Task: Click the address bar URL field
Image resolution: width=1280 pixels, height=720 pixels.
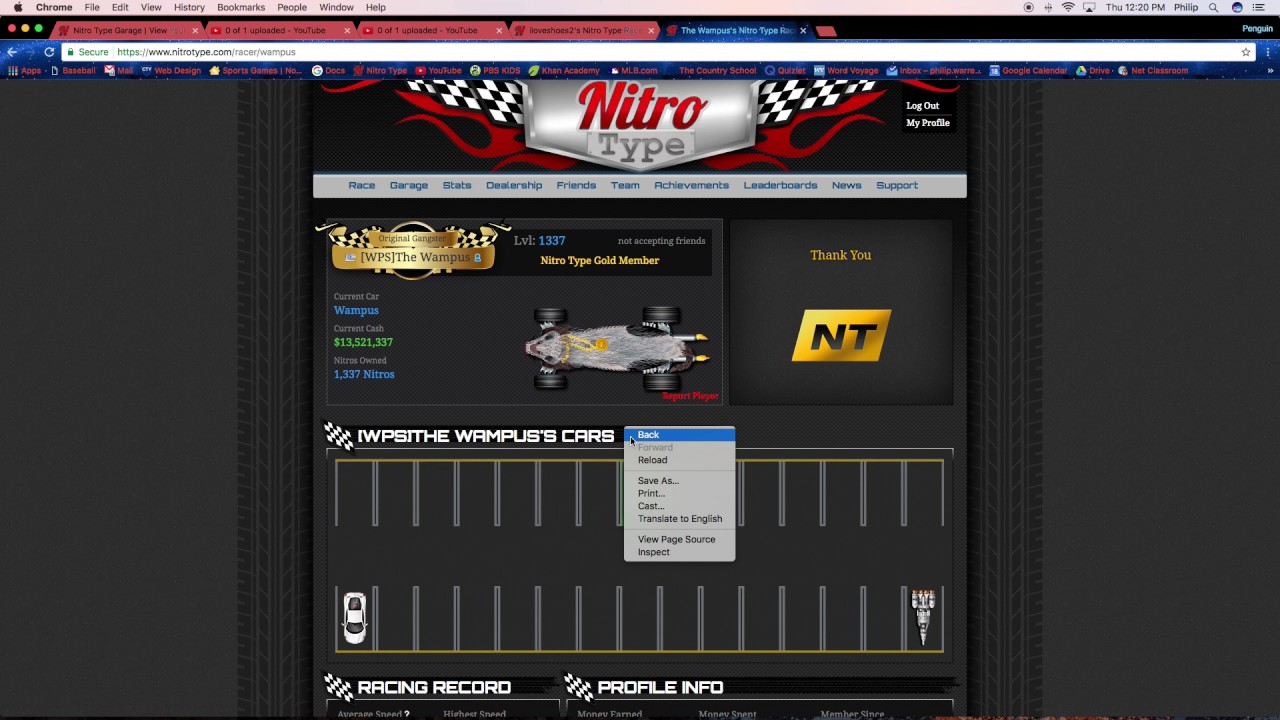Action: click(x=650, y=52)
